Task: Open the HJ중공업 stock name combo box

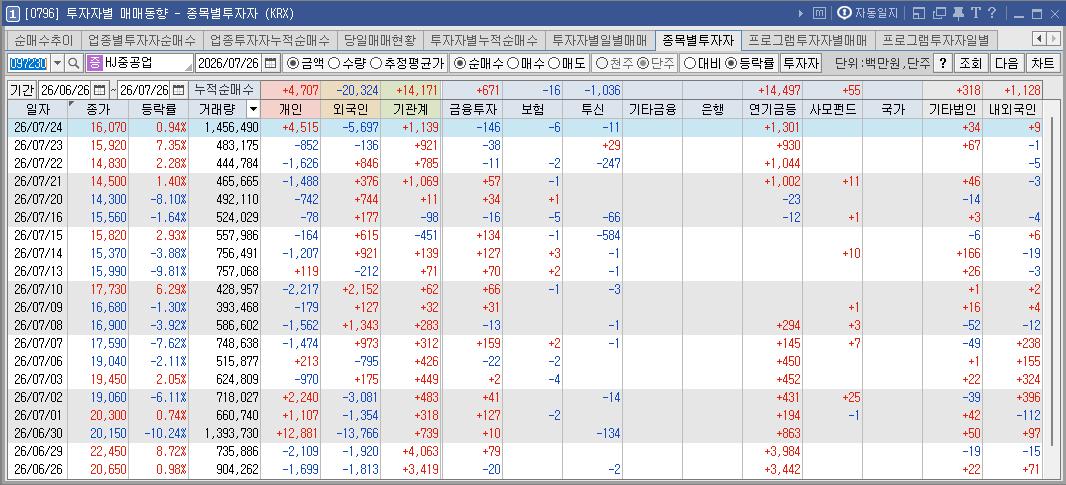Action: pos(140,64)
